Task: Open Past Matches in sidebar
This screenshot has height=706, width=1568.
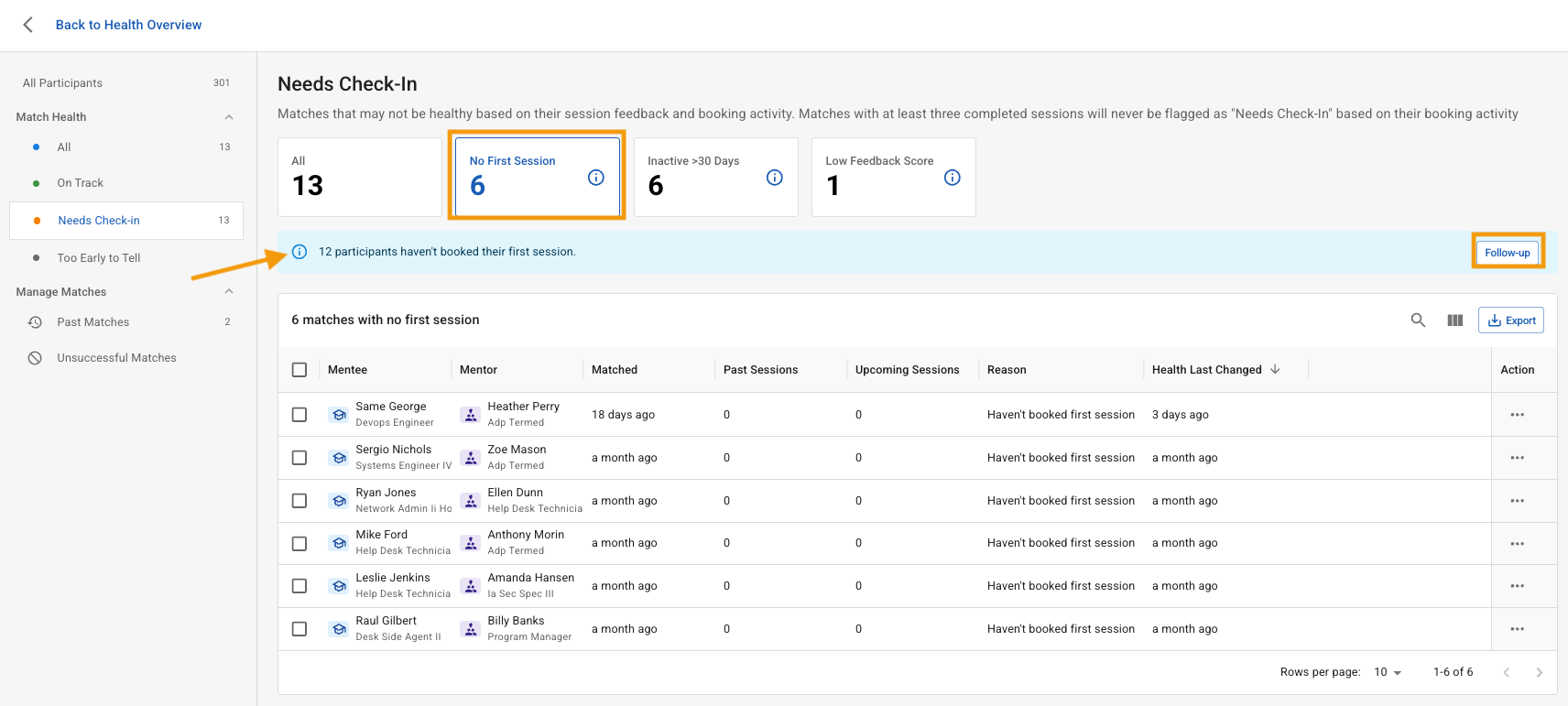Action: click(x=93, y=322)
